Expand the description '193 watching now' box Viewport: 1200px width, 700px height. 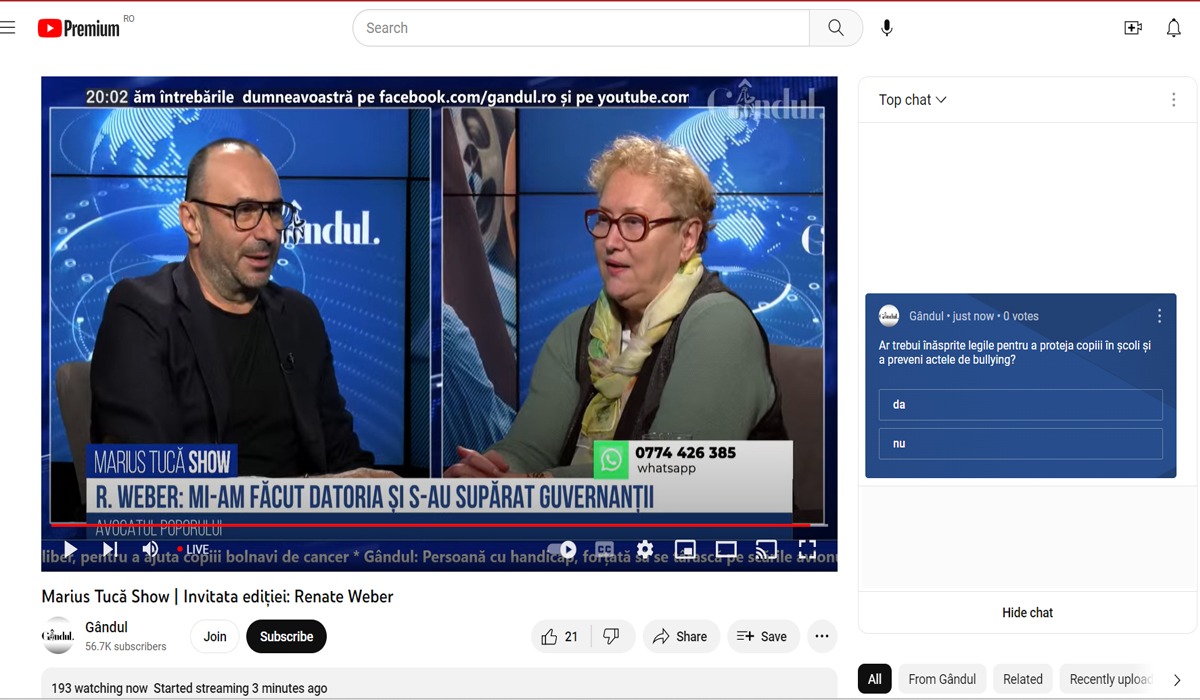click(x=439, y=684)
